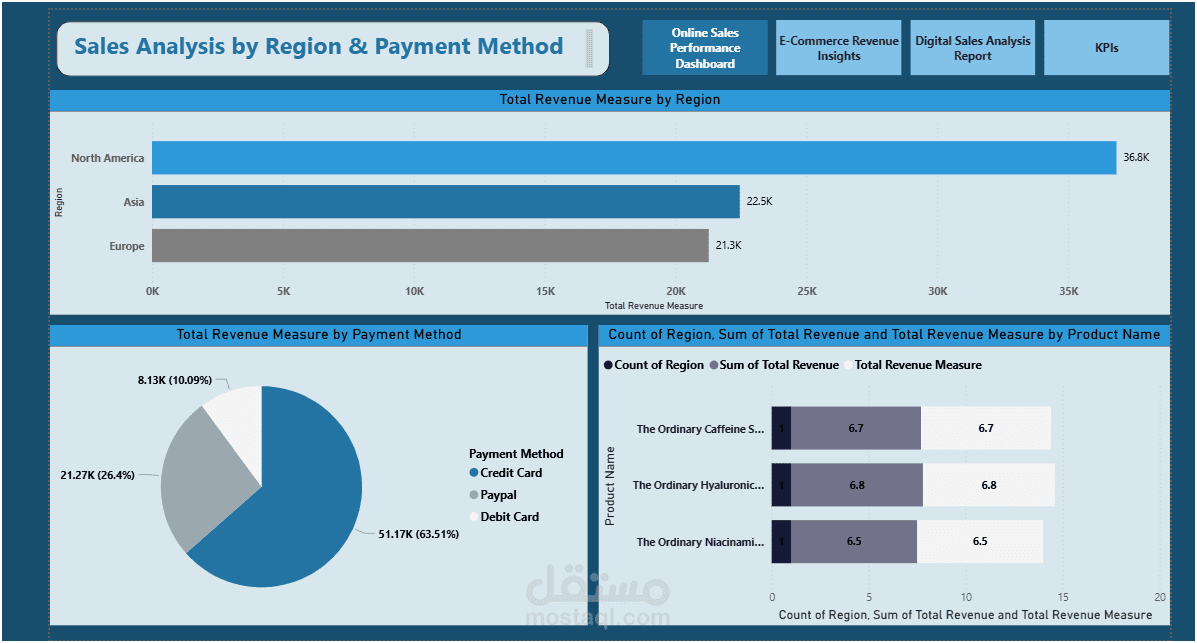The width and height of the screenshot is (1197, 643).
Task: Click the 36.8K data label
Action: click(x=1136, y=157)
